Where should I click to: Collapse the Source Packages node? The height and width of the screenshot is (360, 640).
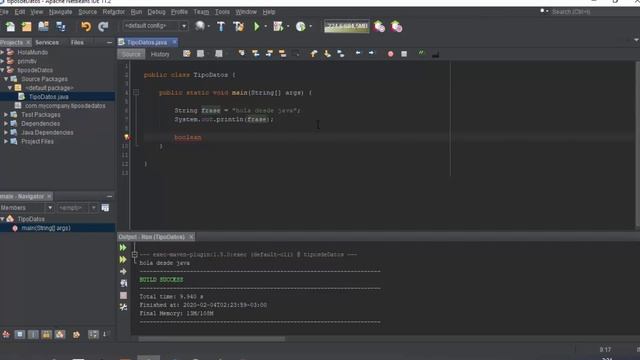(6, 79)
